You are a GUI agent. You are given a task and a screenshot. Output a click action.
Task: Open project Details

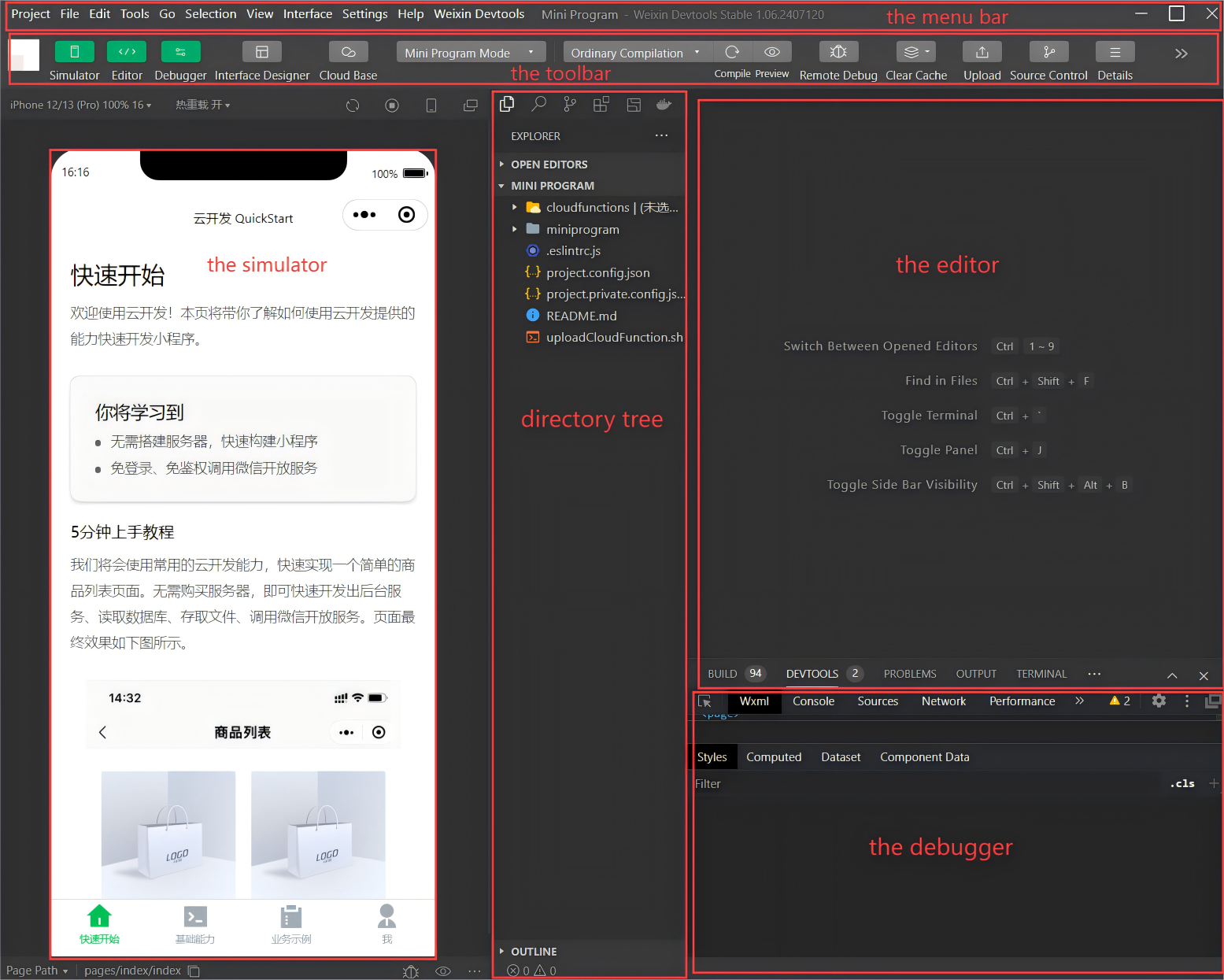click(1115, 52)
